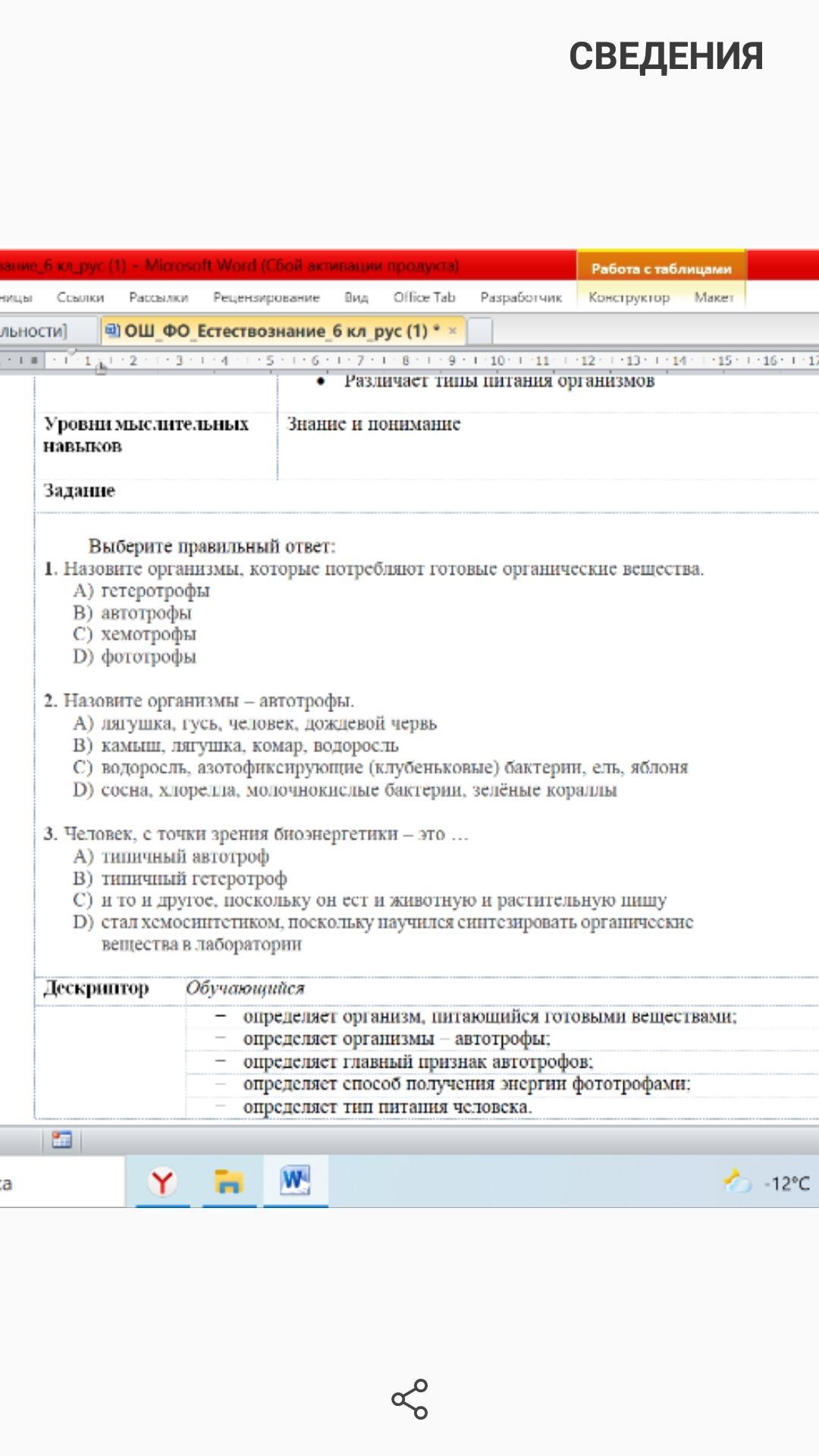Open the Рассылки ribbon tab

[158, 297]
